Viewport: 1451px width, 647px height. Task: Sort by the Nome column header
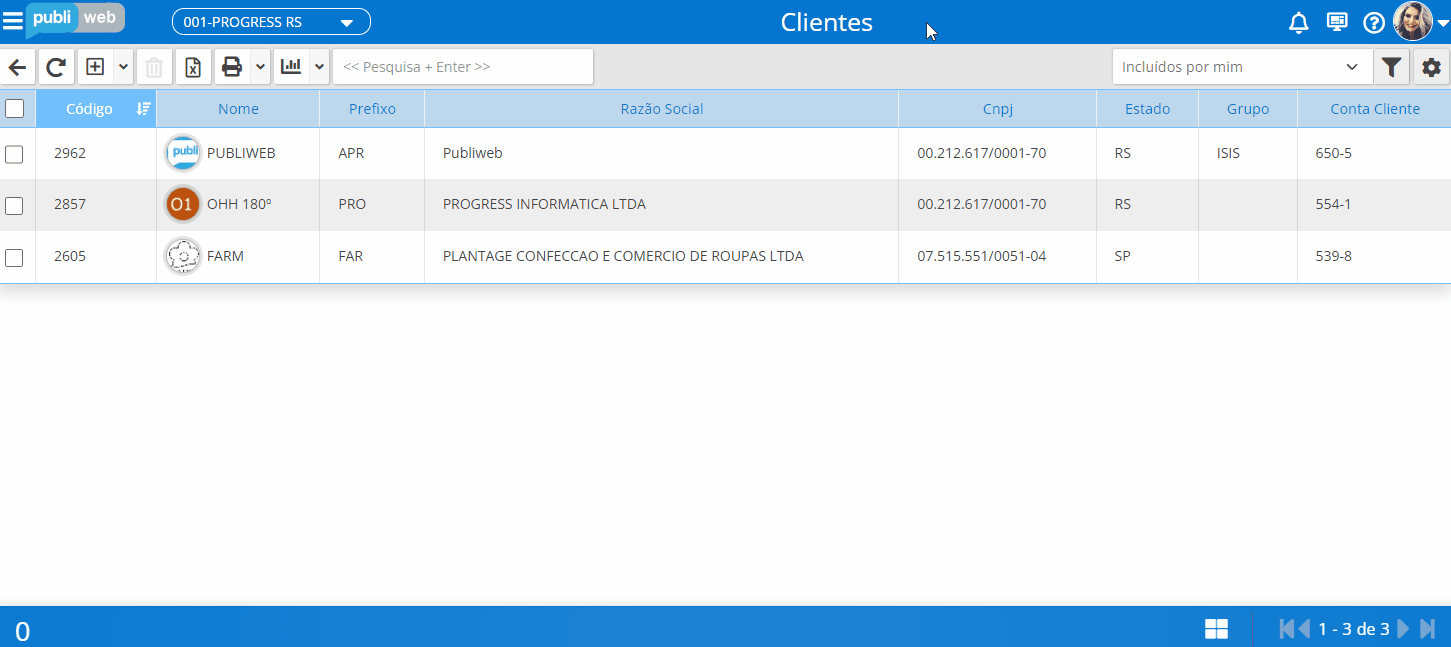pos(238,109)
